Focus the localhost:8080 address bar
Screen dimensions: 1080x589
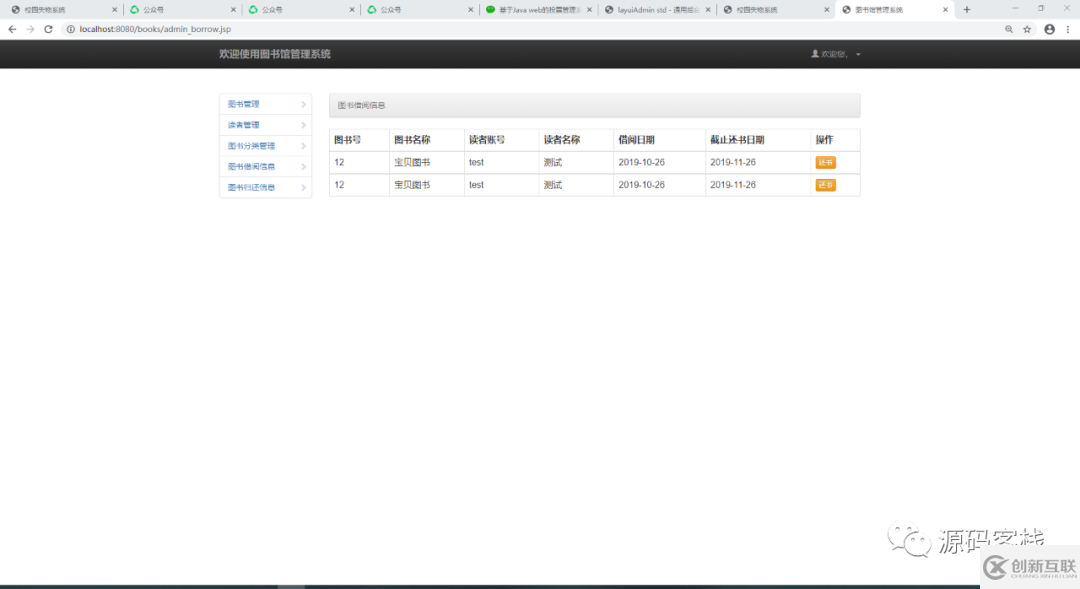530,29
